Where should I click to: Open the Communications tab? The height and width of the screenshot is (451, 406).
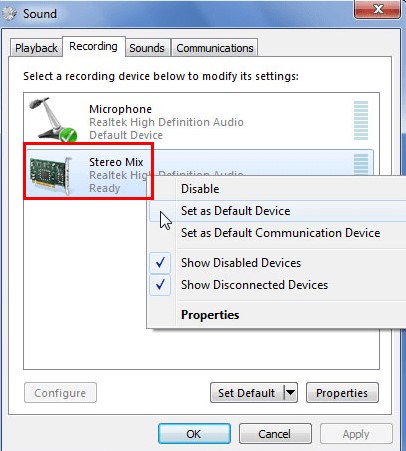coord(215,48)
